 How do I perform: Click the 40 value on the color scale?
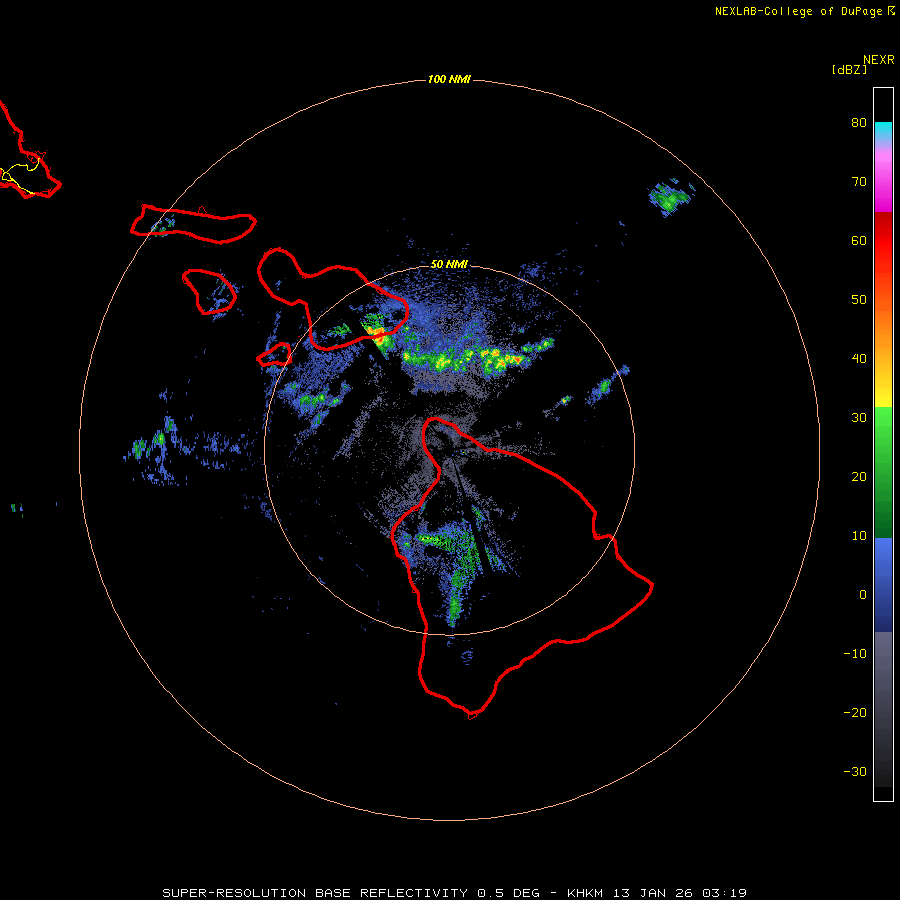pyautogui.click(x=859, y=359)
